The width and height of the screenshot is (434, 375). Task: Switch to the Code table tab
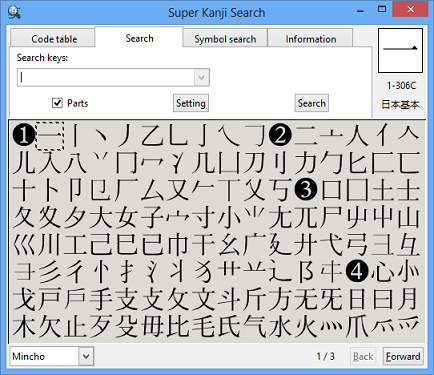[x=54, y=39]
